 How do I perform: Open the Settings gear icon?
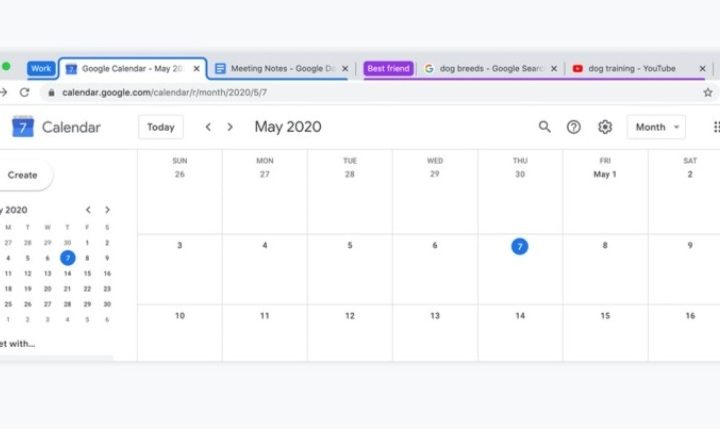[605, 127]
